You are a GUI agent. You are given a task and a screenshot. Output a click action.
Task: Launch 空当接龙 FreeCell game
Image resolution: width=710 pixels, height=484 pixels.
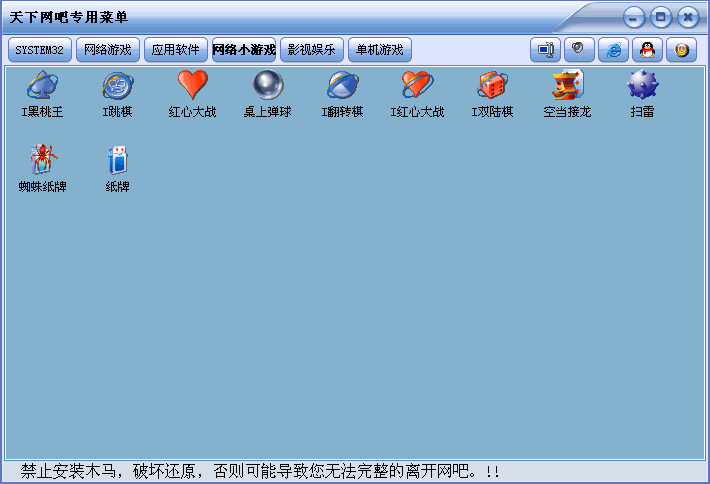[567, 87]
